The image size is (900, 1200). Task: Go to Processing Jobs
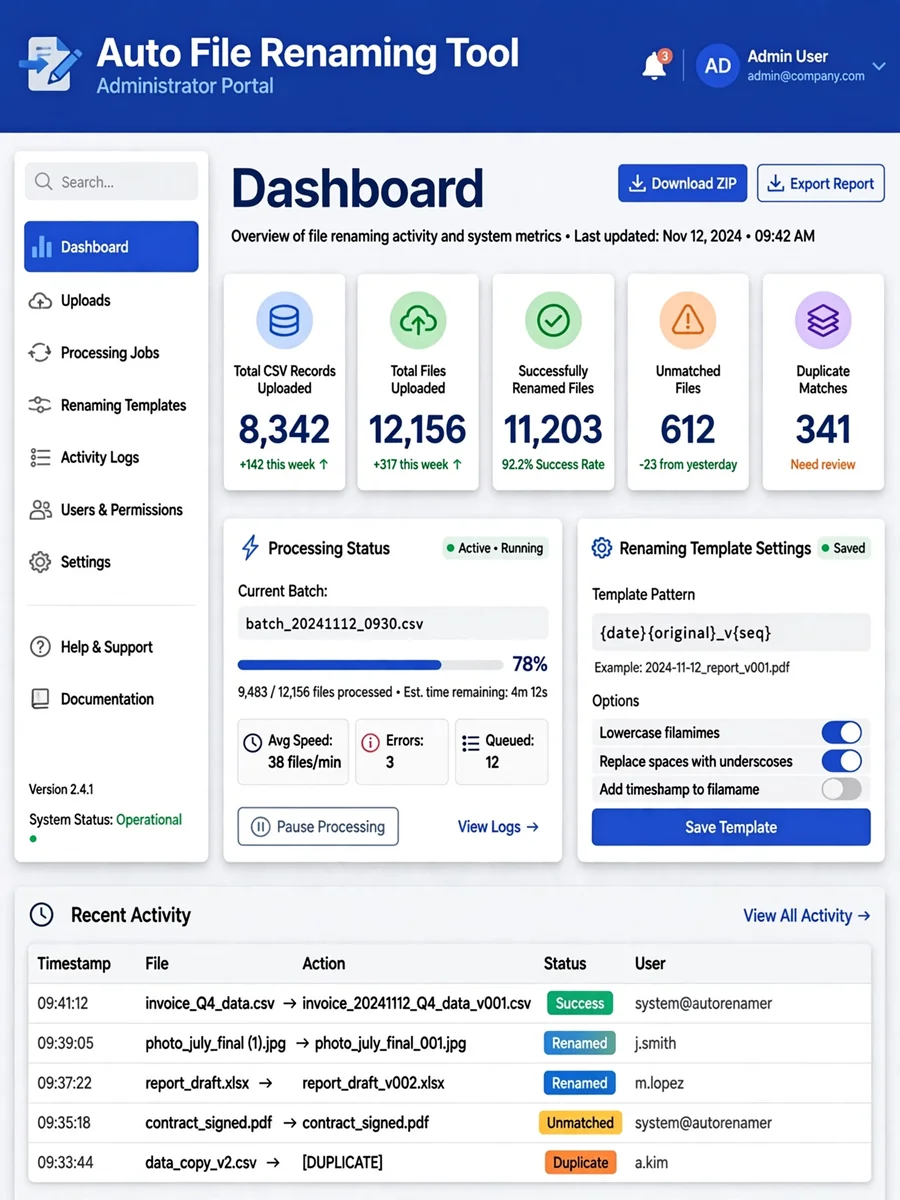[x=111, y=352]
